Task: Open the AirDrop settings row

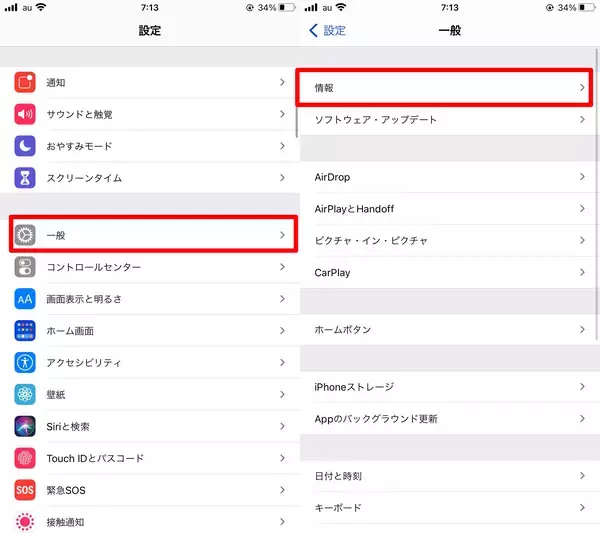Action: tap(448, 177)
